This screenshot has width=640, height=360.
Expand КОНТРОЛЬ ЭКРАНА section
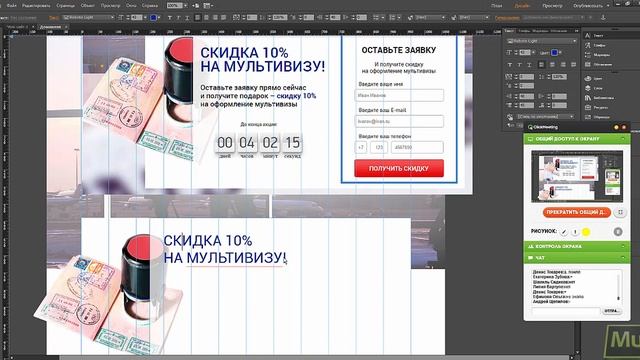[x=577, y=247]
